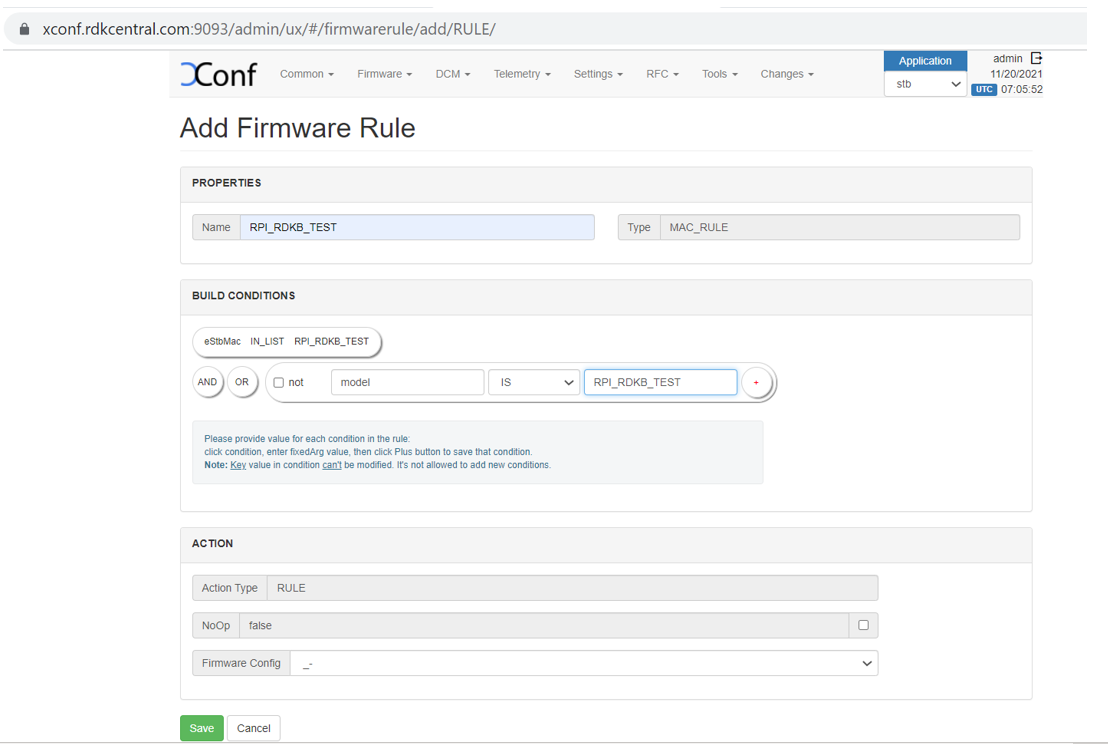This screenshot has height=744, width=1108.
Task: Click the eStbMac IN_LIST condition pill
Action: pyautogui.click(x=286, y=341)
